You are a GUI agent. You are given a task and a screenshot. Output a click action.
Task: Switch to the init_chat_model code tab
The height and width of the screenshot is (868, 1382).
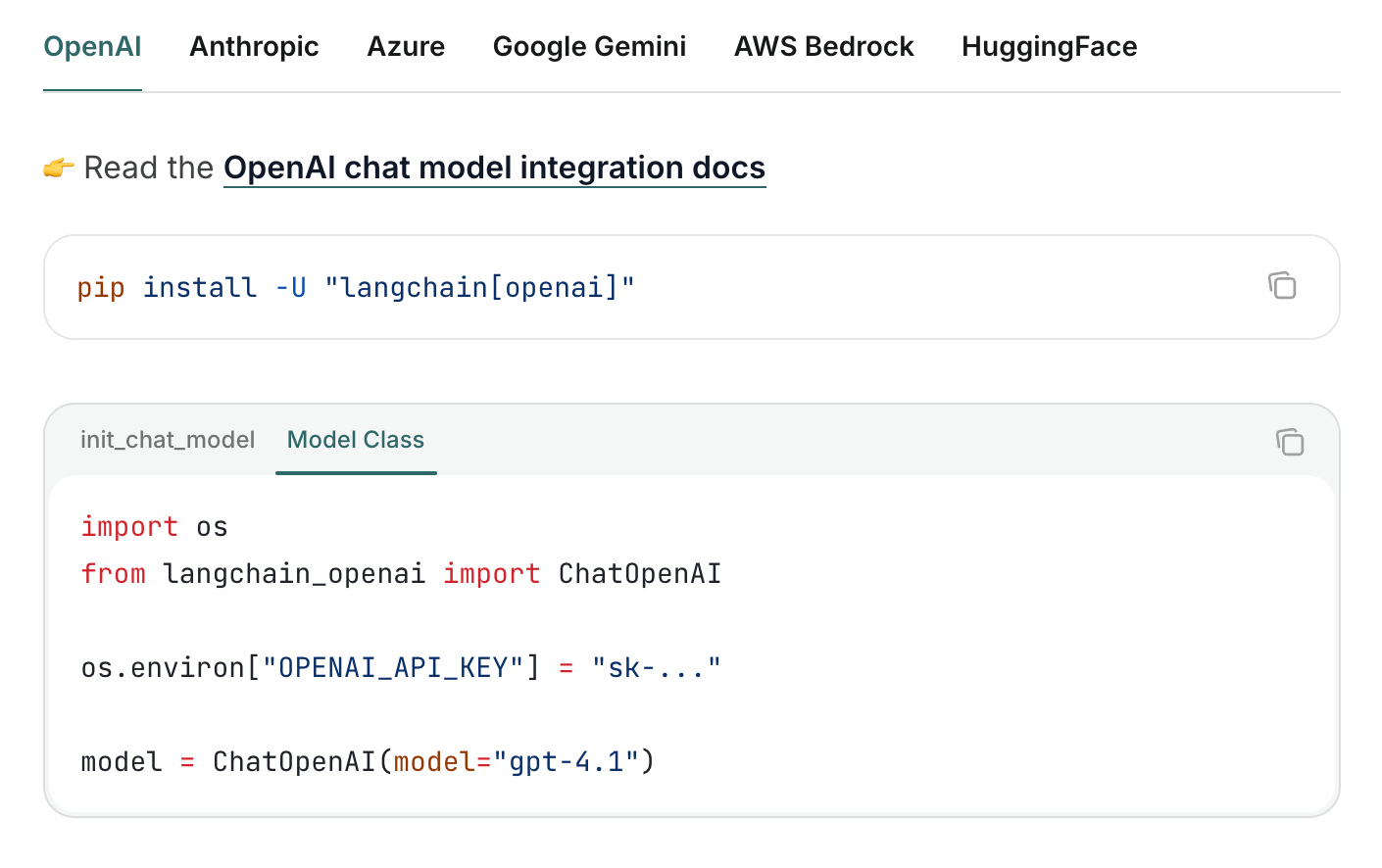point(168,440)
